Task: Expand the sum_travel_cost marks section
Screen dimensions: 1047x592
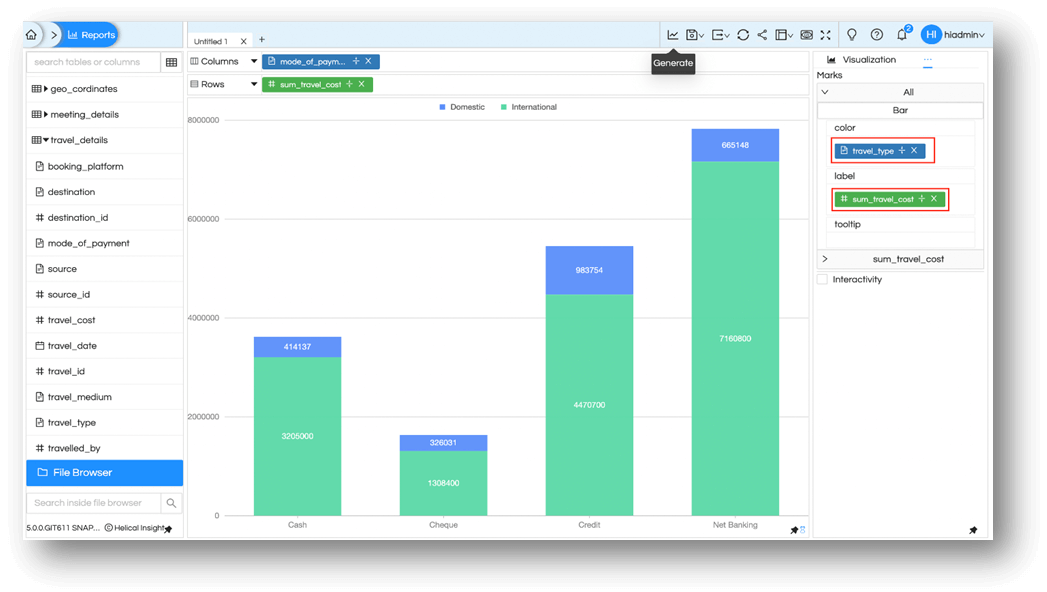Action: [825, 259]
